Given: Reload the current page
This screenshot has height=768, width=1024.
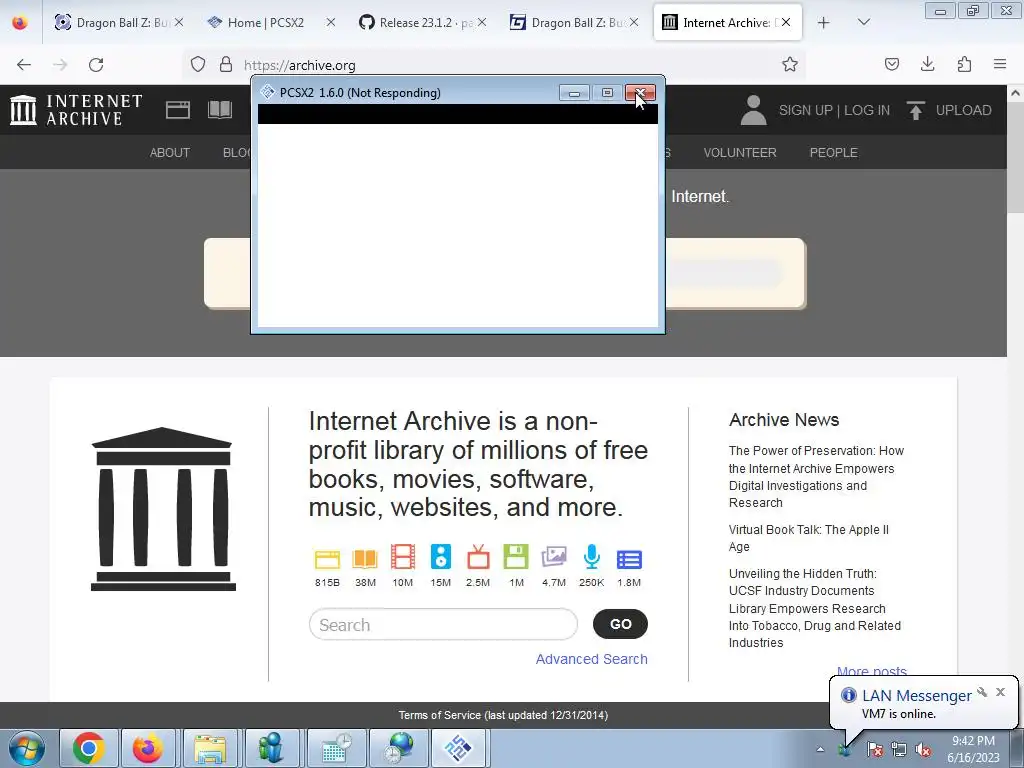Looking at the screenshot, I should 96,65.
